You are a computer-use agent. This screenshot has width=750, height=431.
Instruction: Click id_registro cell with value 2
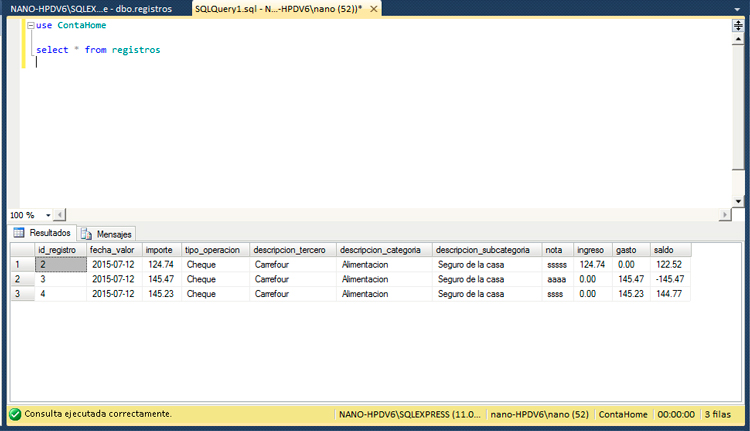pyautogui.click(x=61, y=265)
